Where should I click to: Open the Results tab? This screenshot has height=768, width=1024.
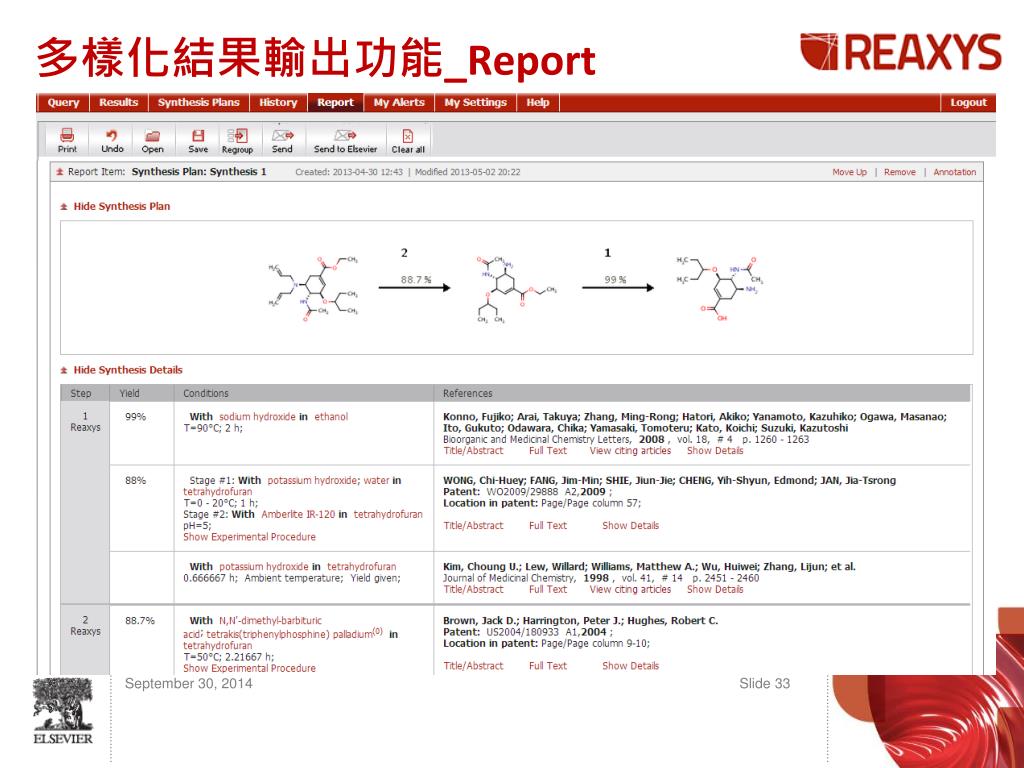(x=118, y=103)
